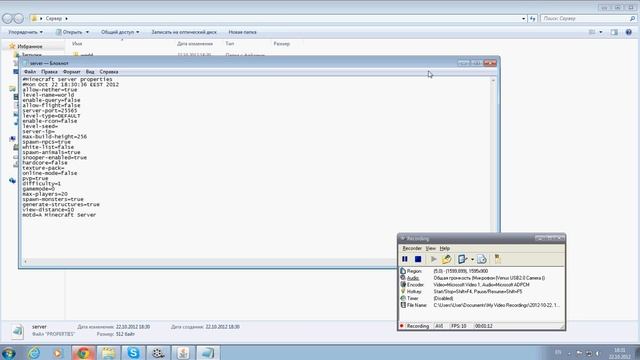Click Открыть button in Explorer toolbar
The image size is (640, 360).
tap(69, 32)
